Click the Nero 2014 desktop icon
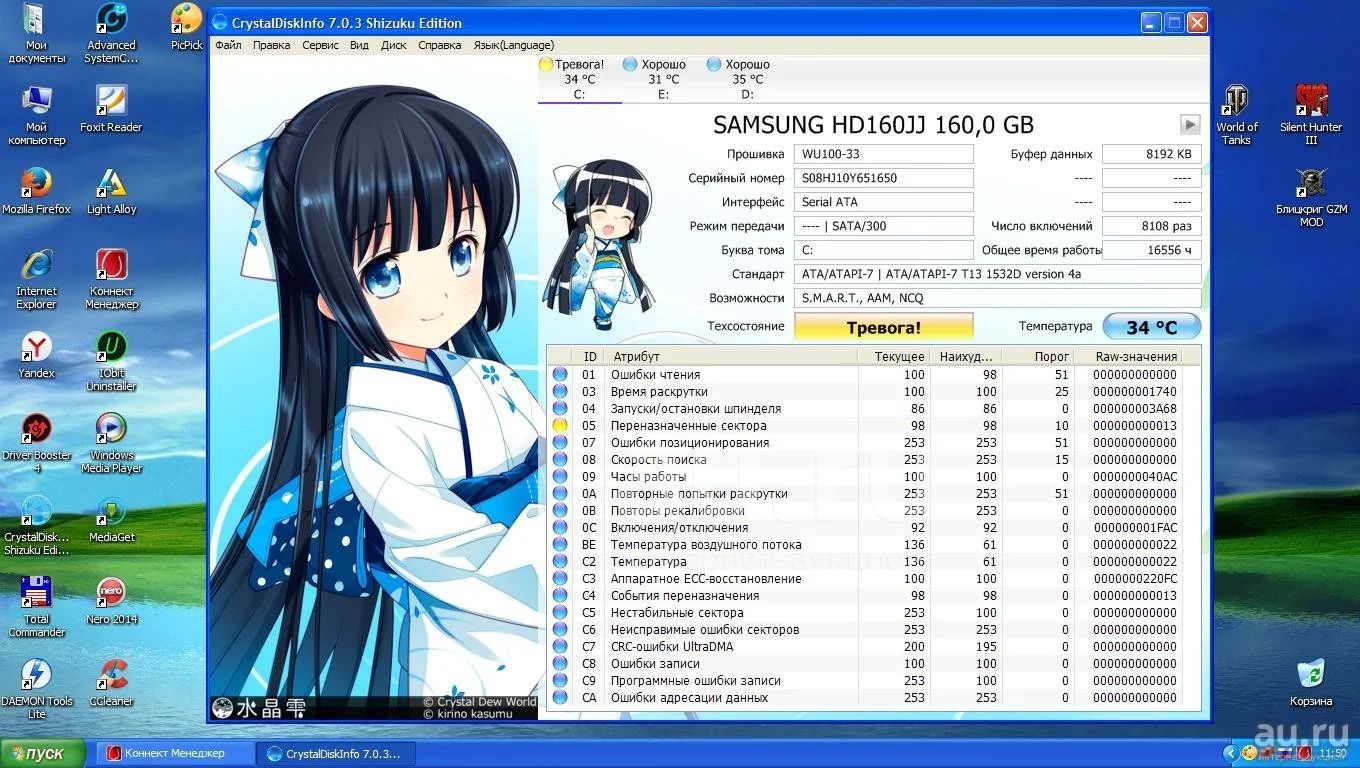Image resolution: width=1360 pixels, height=768 pixels. click(111, 602)
